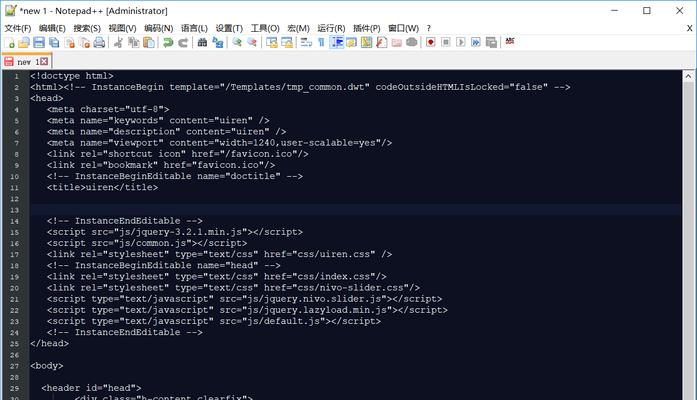Open the 文件(F) menu
The image size is (697, 400).
coord(18,28)
